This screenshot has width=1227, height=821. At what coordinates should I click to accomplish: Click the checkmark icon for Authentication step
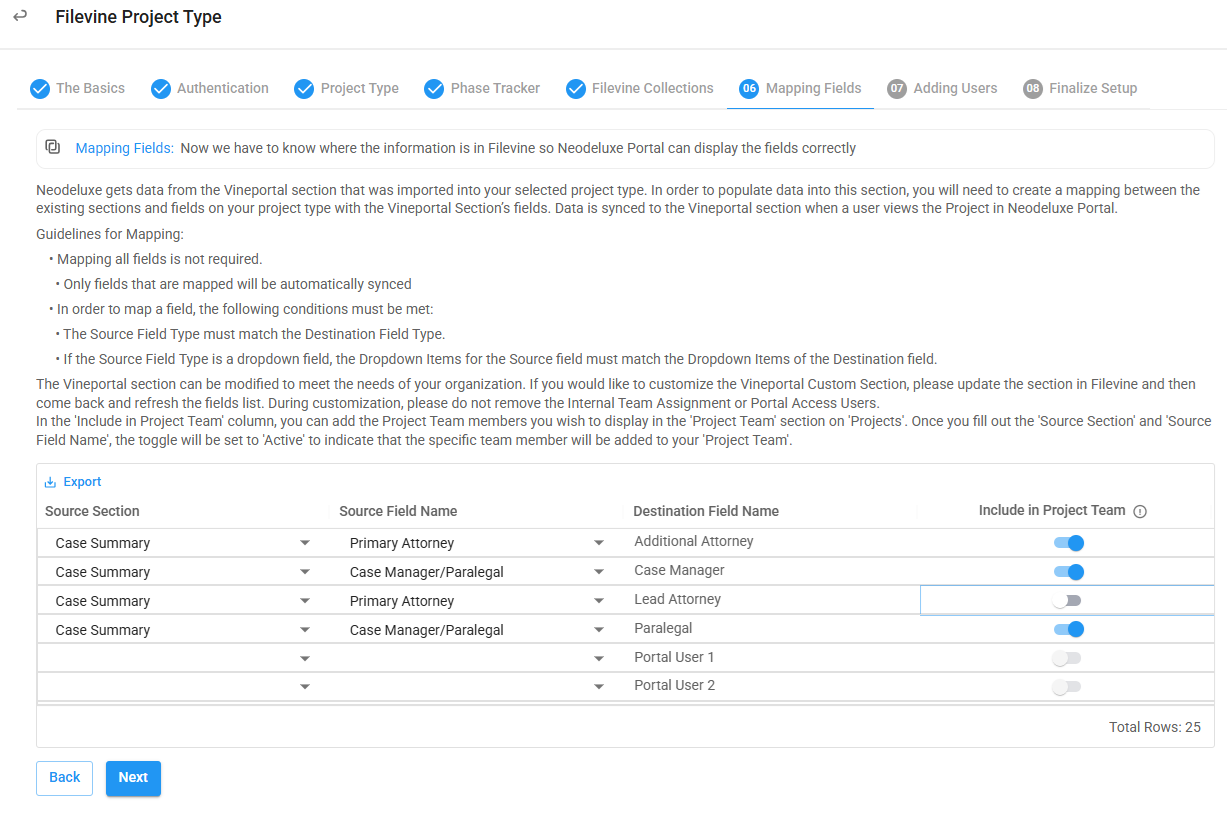tap(161, 89)
